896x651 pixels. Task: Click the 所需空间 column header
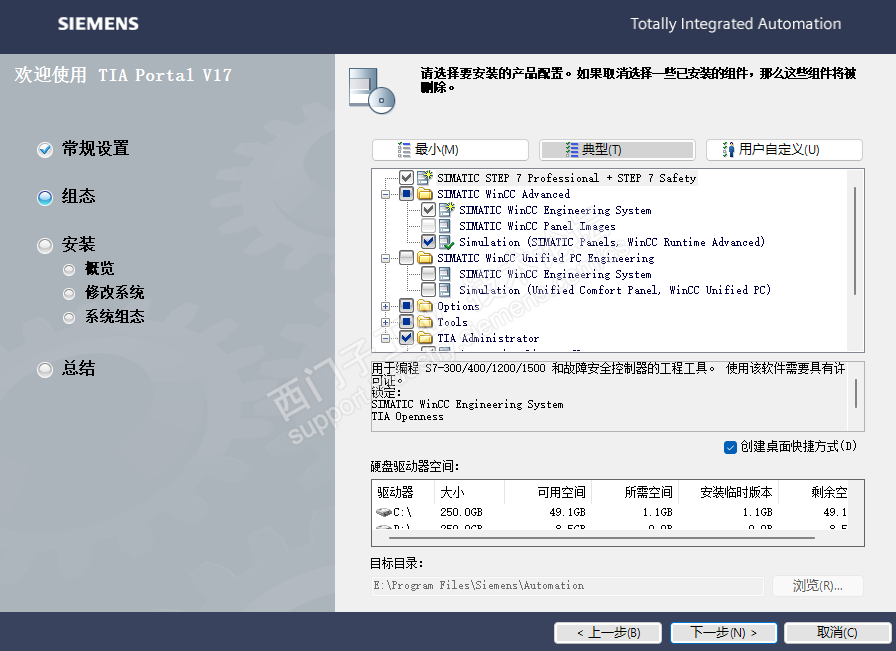click(x=635, y=492)
